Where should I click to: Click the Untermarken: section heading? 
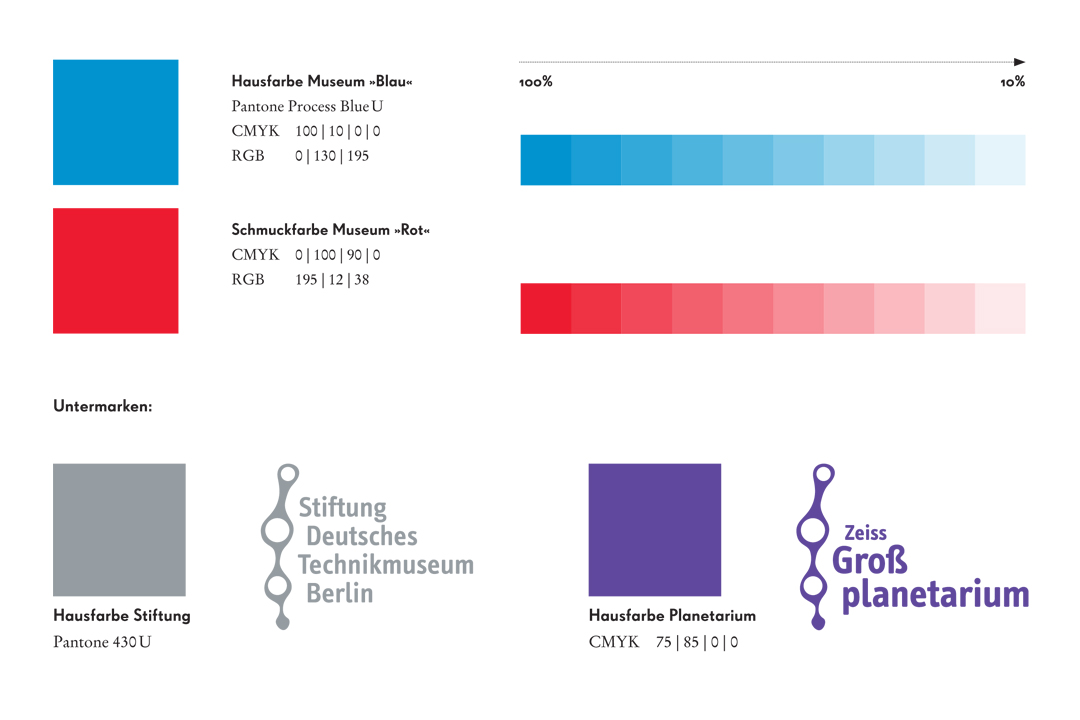coord(103,407)
